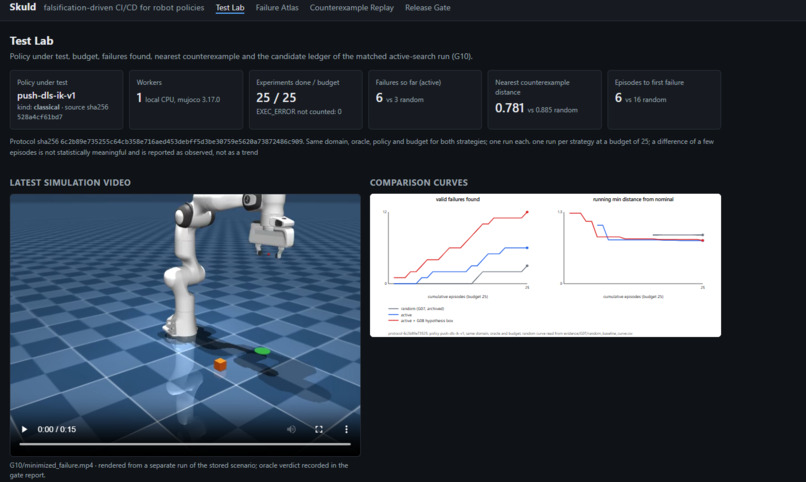Click the 'active + GDB hypothesis box' legend entry
806x482 pixels.
(x=421, y=321)
